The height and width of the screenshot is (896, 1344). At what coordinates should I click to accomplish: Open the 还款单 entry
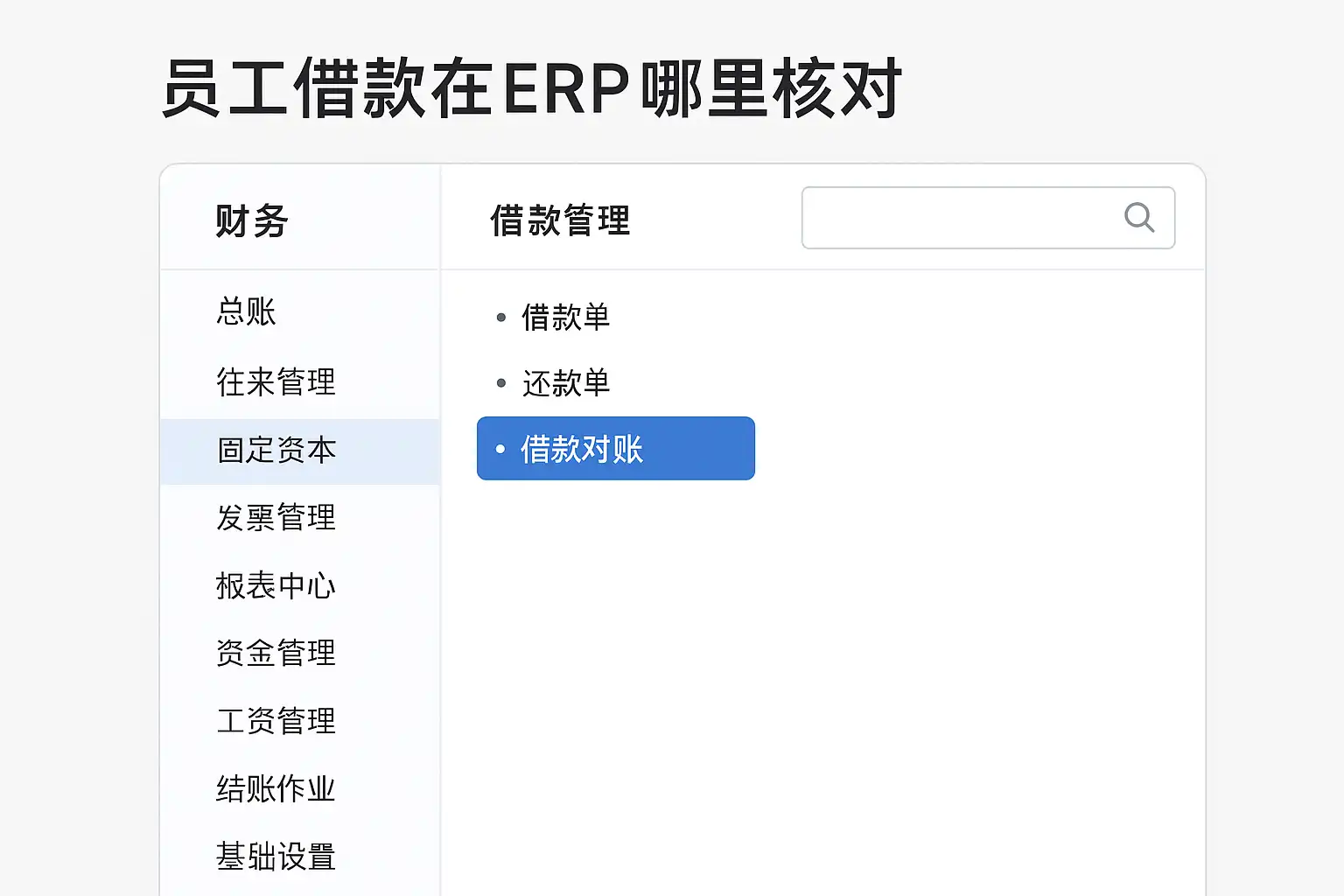[x=565, y=383]
